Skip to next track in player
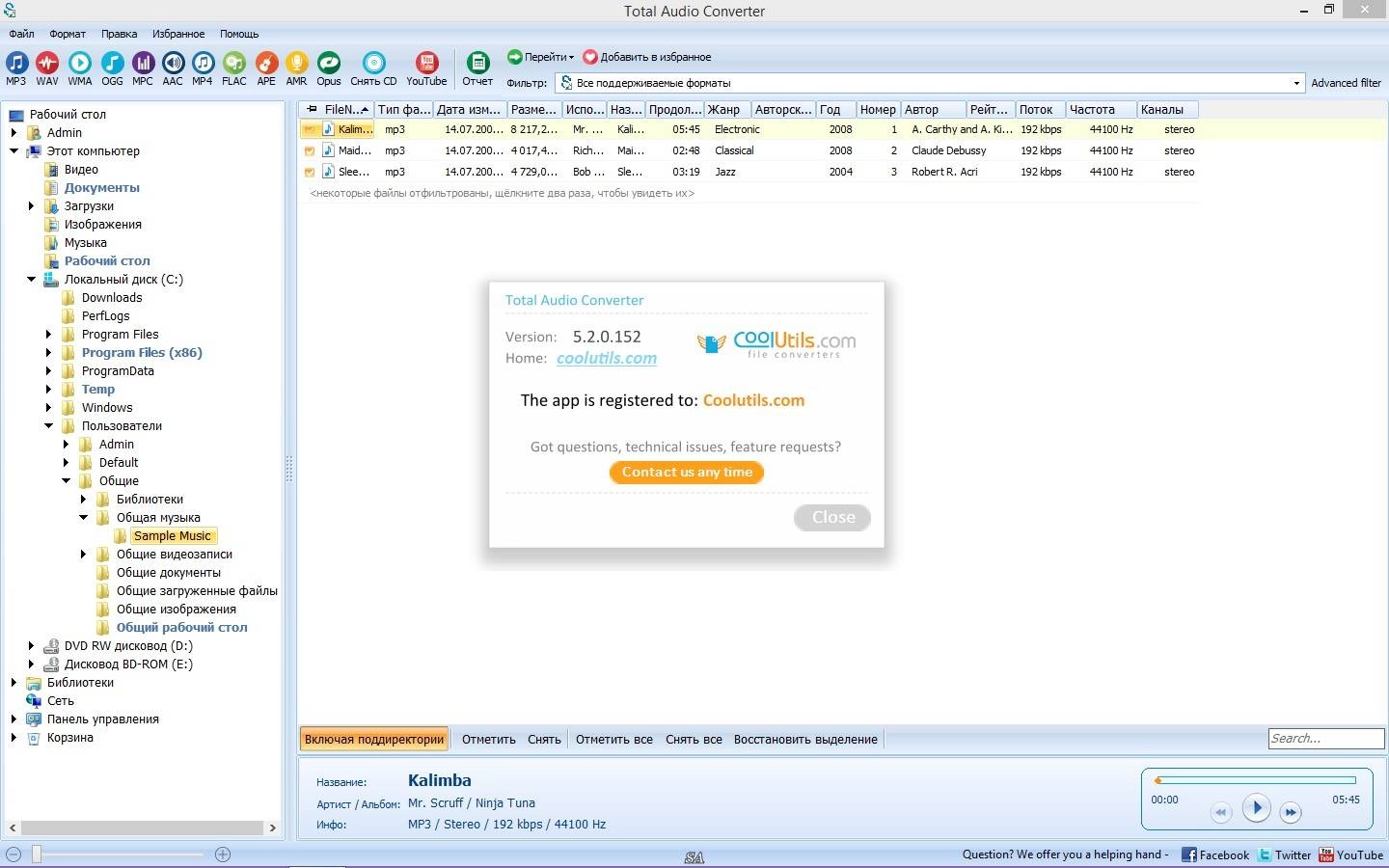 click(x=1291, y=812)
